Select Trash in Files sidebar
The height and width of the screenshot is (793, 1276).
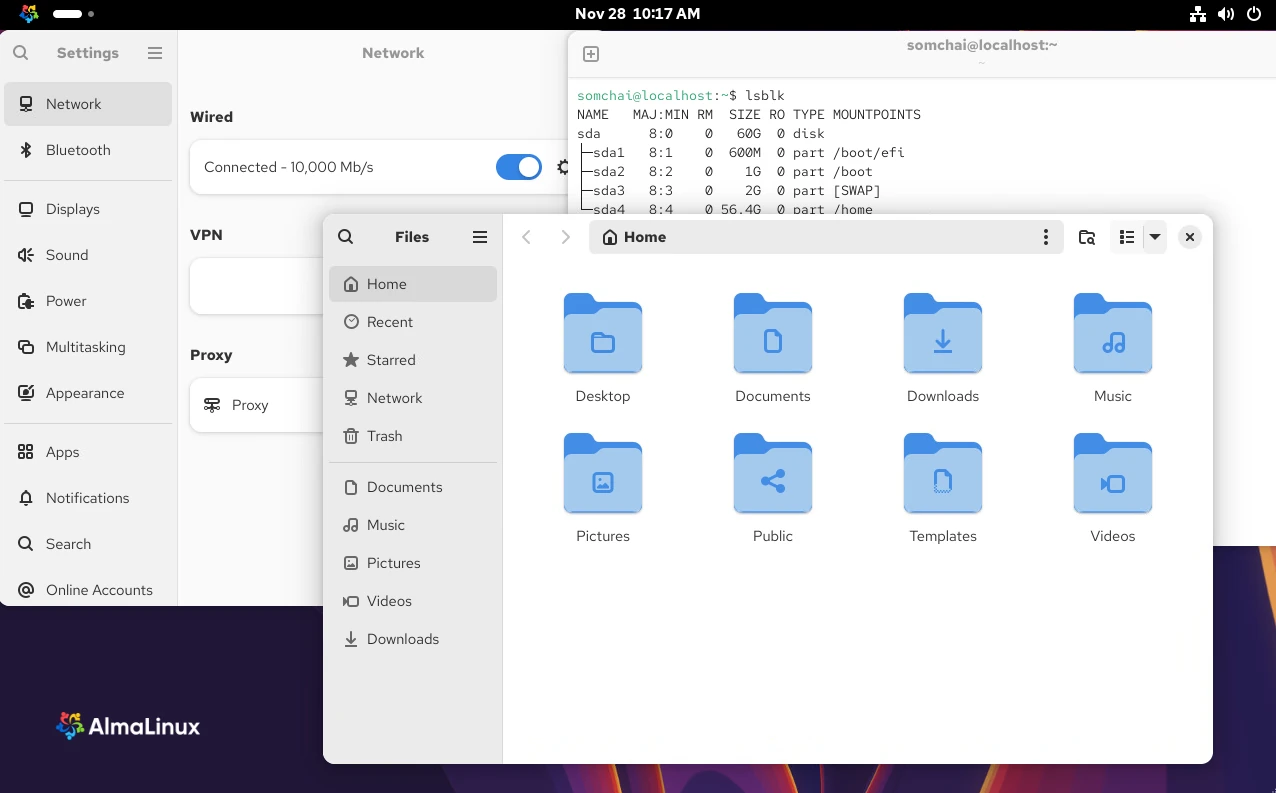coord(384,436)
